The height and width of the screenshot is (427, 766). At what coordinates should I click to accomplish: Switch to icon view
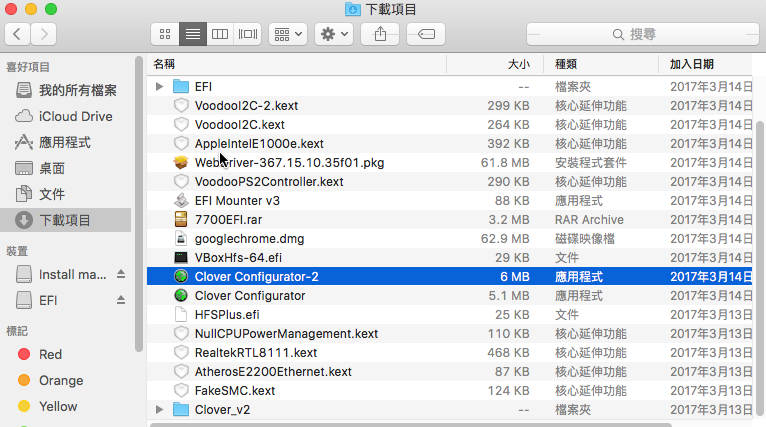[x=165, y=34]
